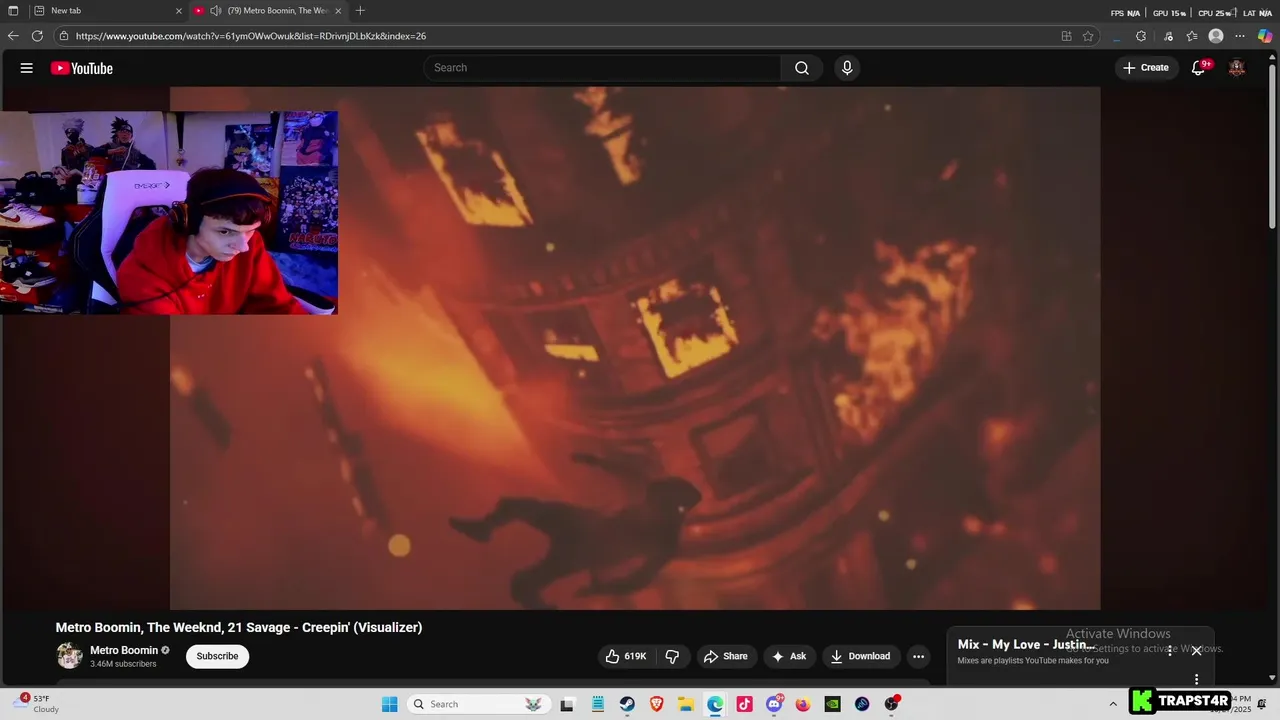Click the Ask button
This screenshot has width=1280, height=720.
[788, 656]
